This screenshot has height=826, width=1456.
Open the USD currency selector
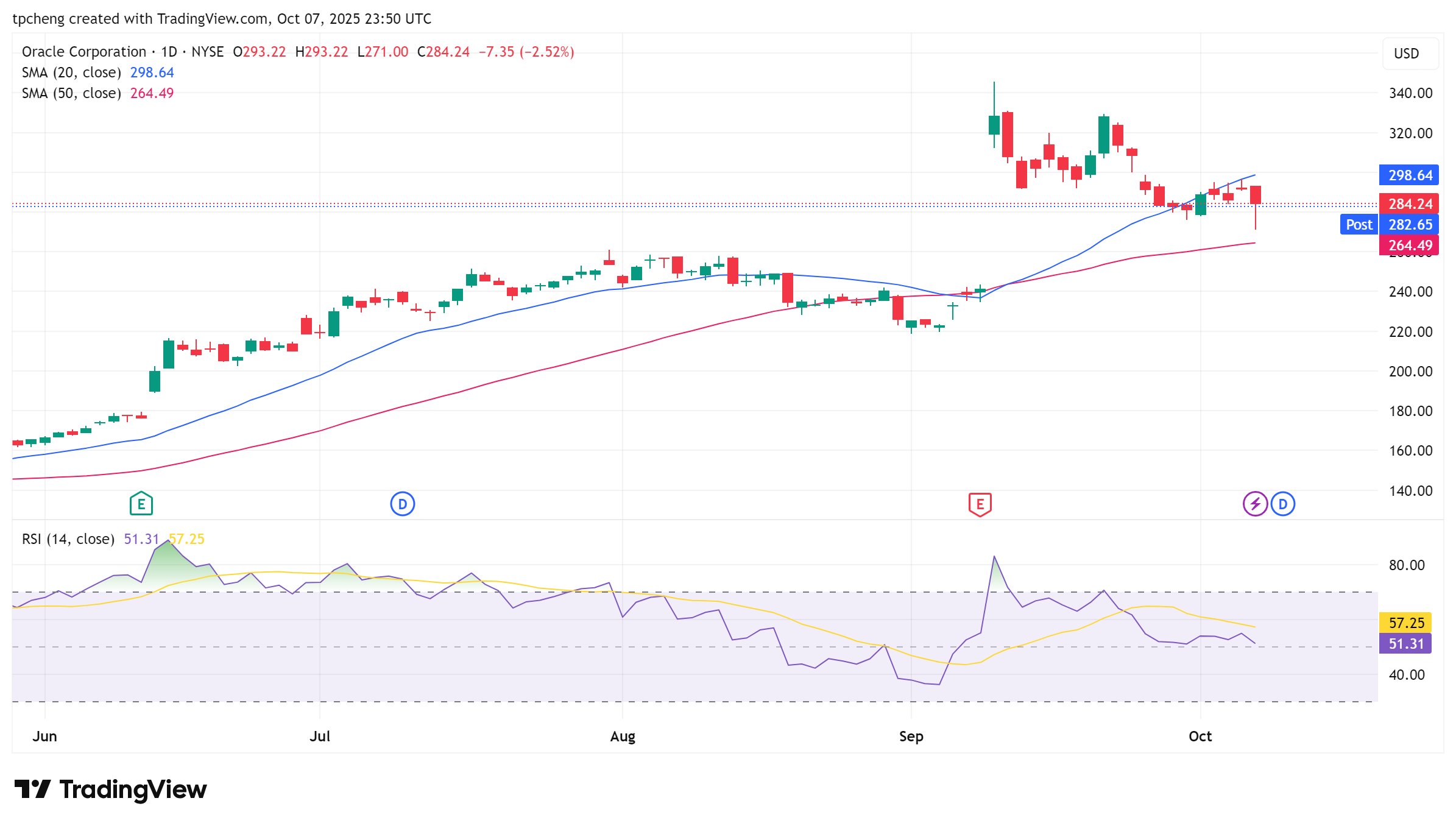[x=1410, y=54]
